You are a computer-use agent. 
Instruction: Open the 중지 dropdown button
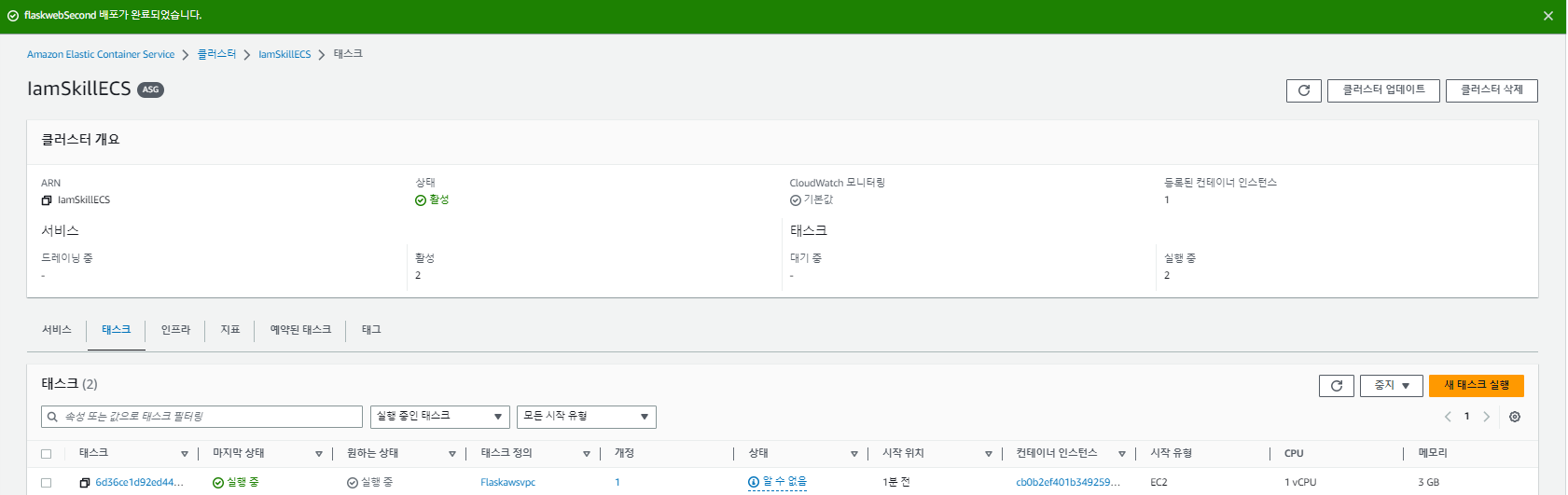[1392, 386]
